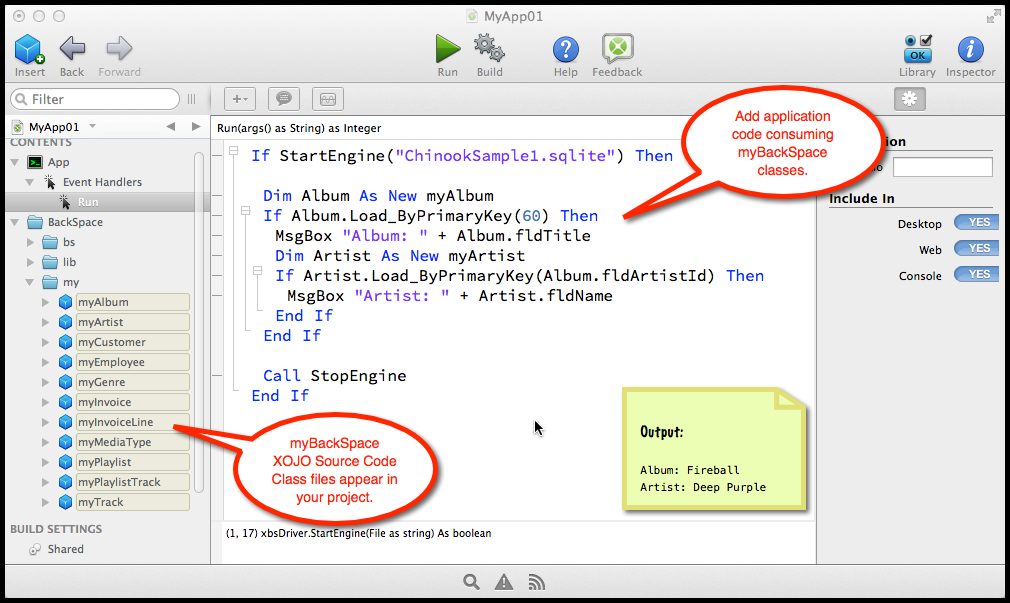1010x603 pixels.
Task: Select the myInvoiceLine class
Action: pyautogui.click(x=116, y=422)
